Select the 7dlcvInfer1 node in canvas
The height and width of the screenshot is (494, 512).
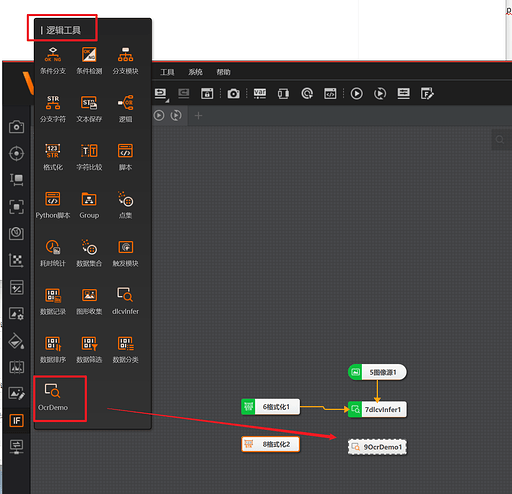[x=377, y=409]
